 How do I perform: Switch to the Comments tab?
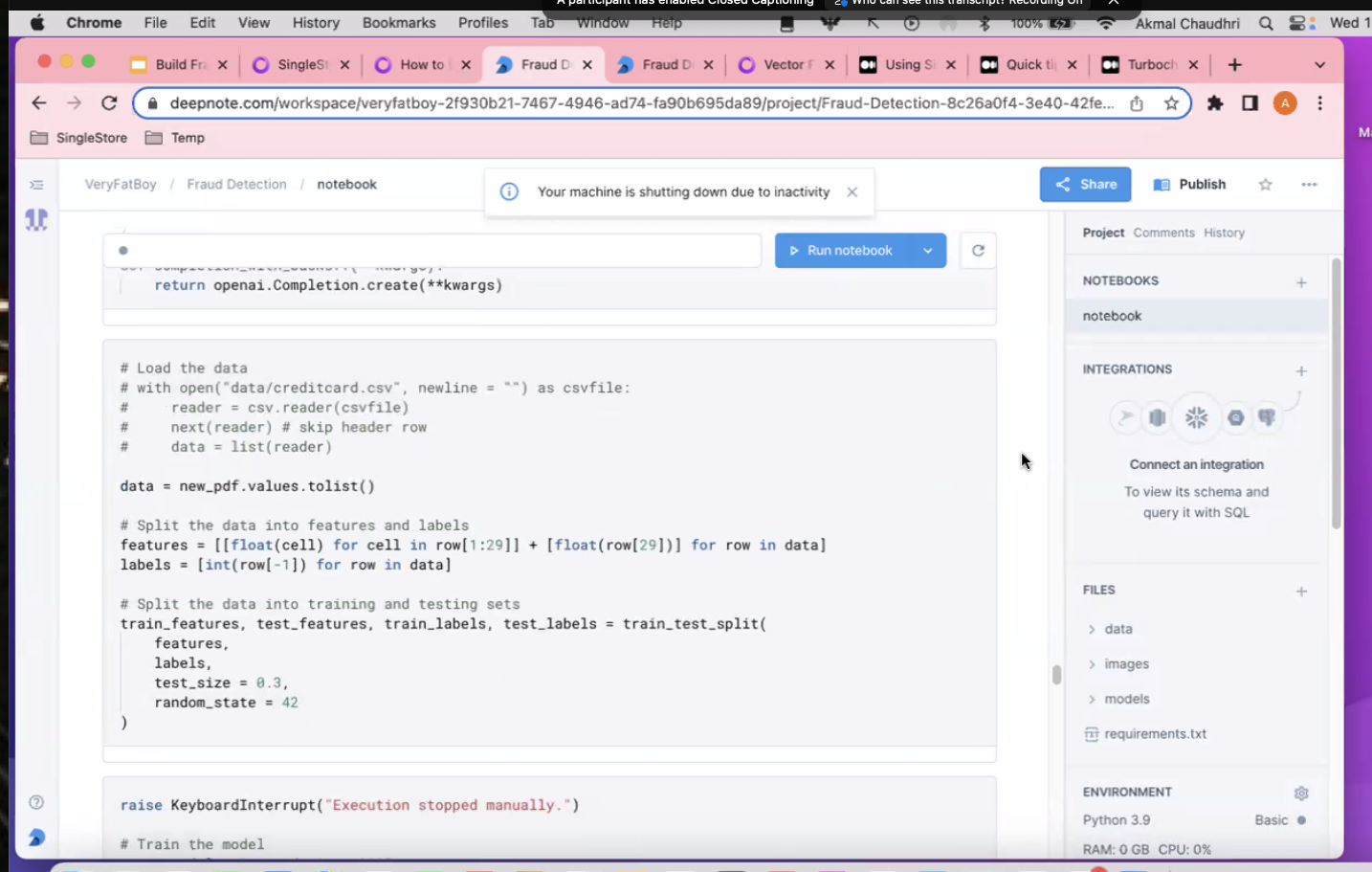1163,233
